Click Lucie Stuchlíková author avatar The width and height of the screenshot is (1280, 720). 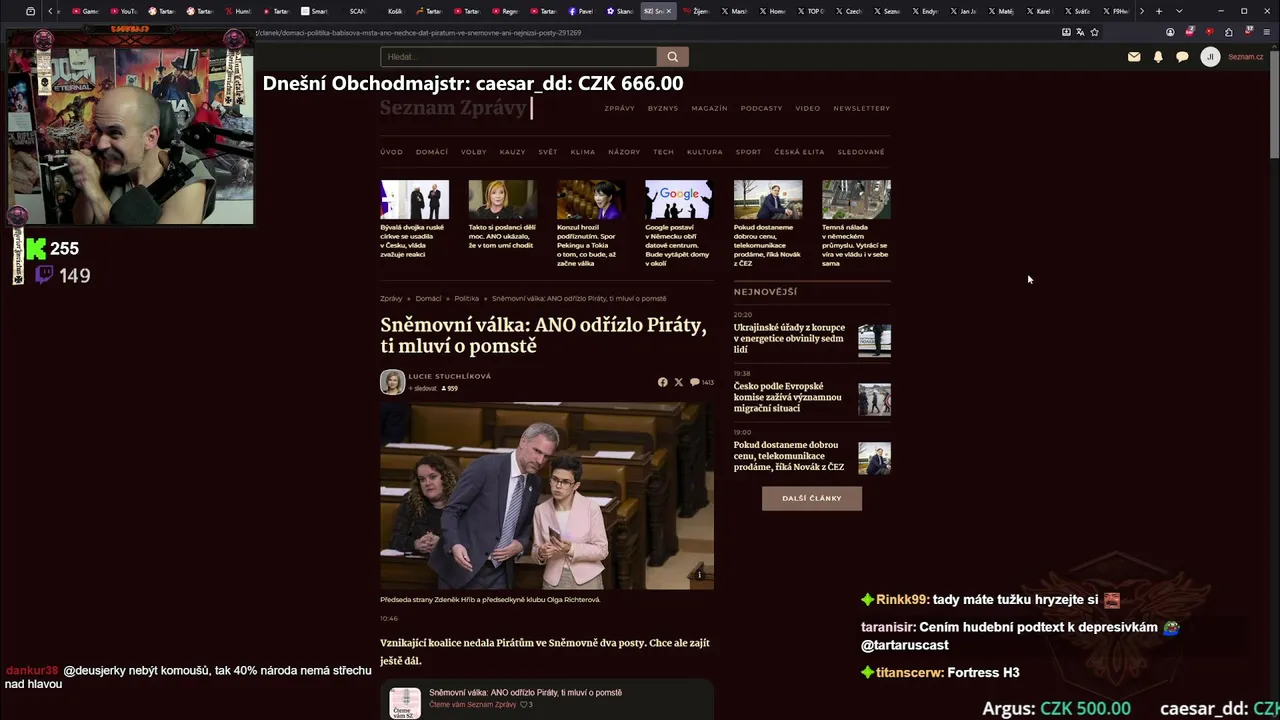click(x=392, y=382)
